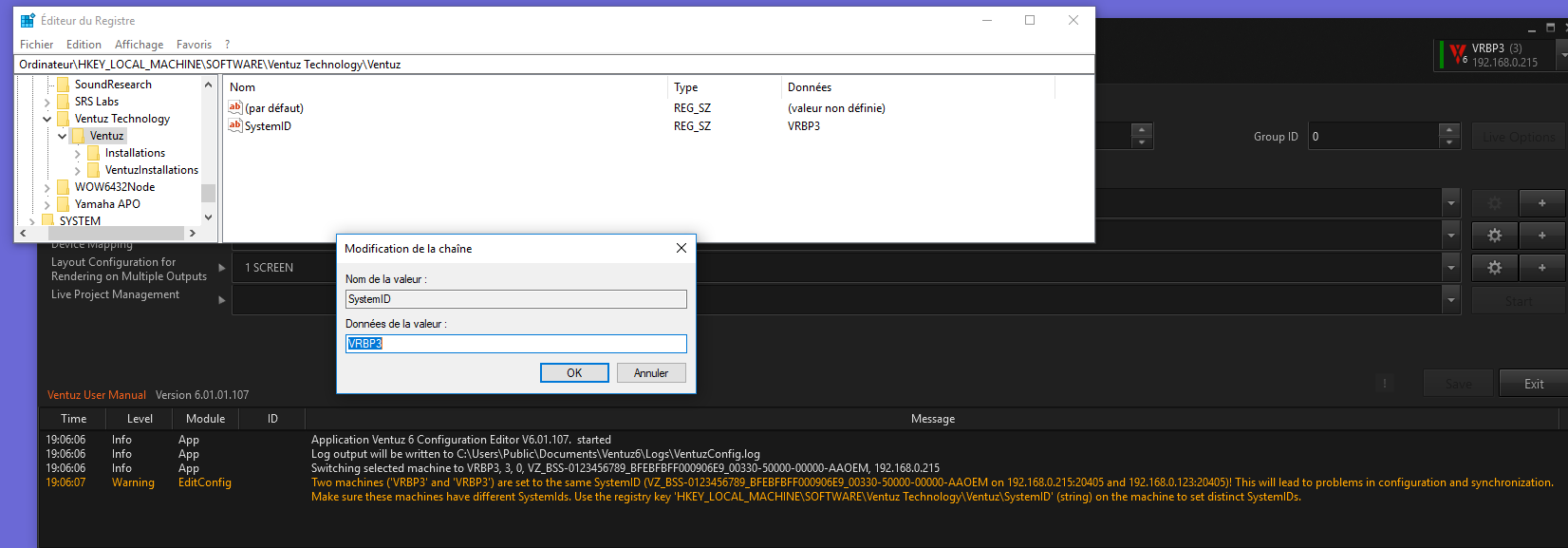Confirm the string edit with OK
The height and width of the screenshot is (548, 1568).
click(x=574, y=373)
